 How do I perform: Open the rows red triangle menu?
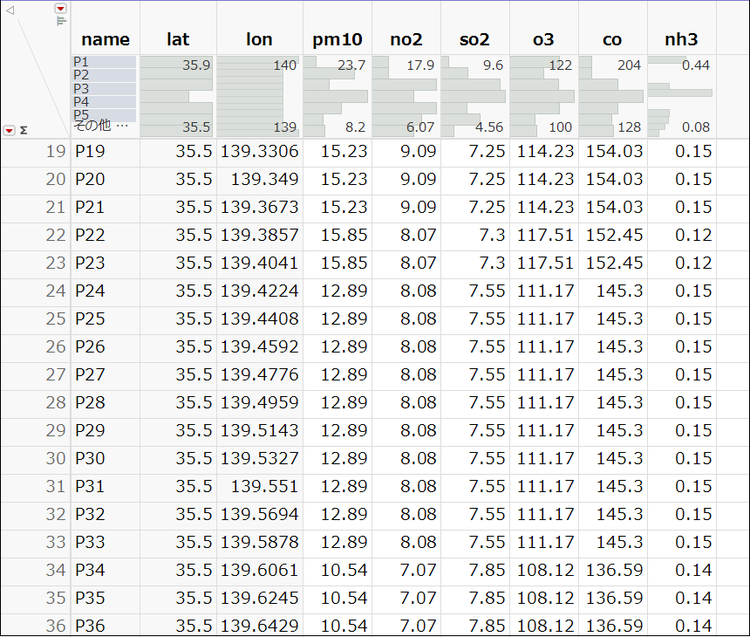9,131
